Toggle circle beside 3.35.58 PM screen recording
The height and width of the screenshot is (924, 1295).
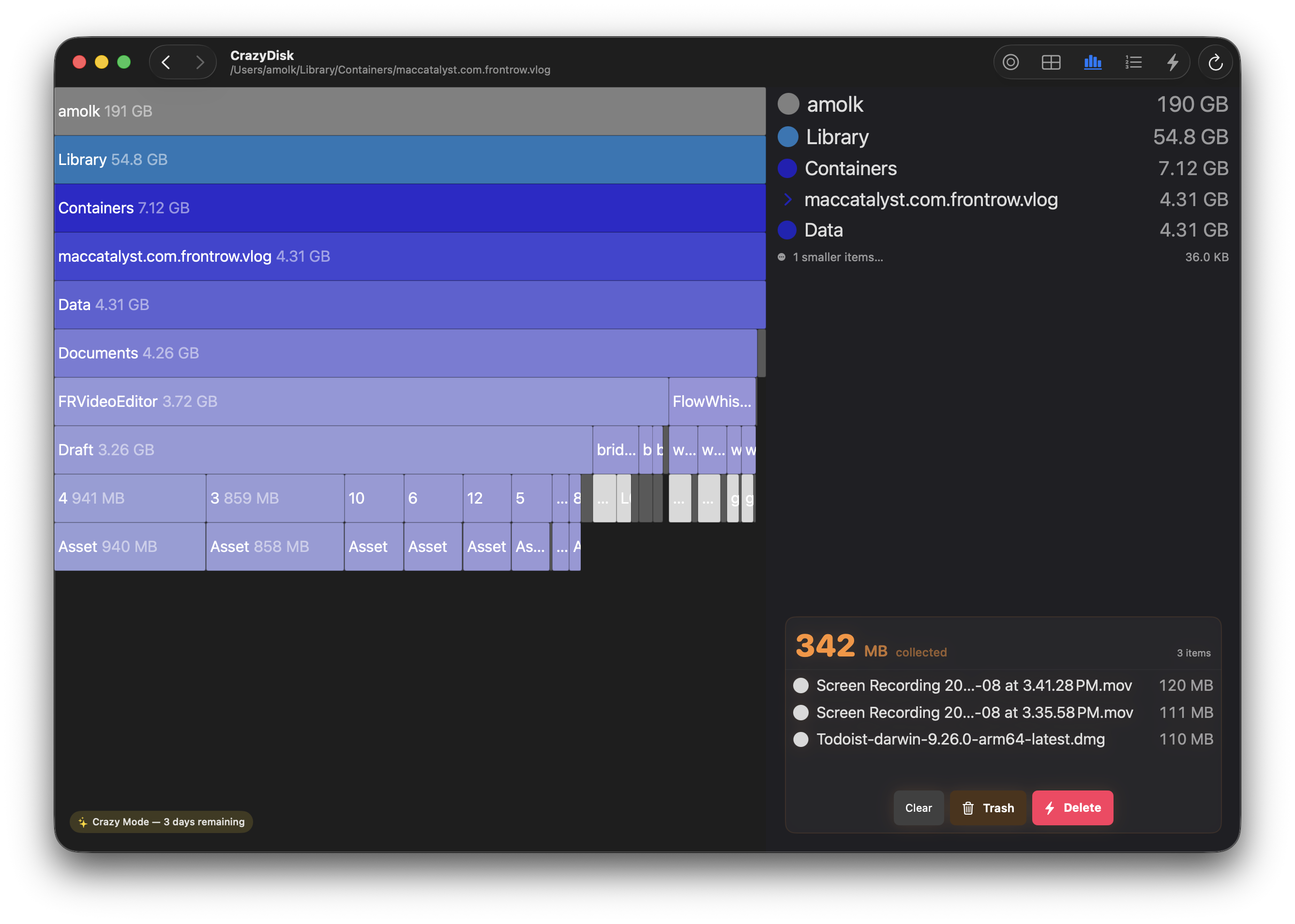click(x=800, y=712)
